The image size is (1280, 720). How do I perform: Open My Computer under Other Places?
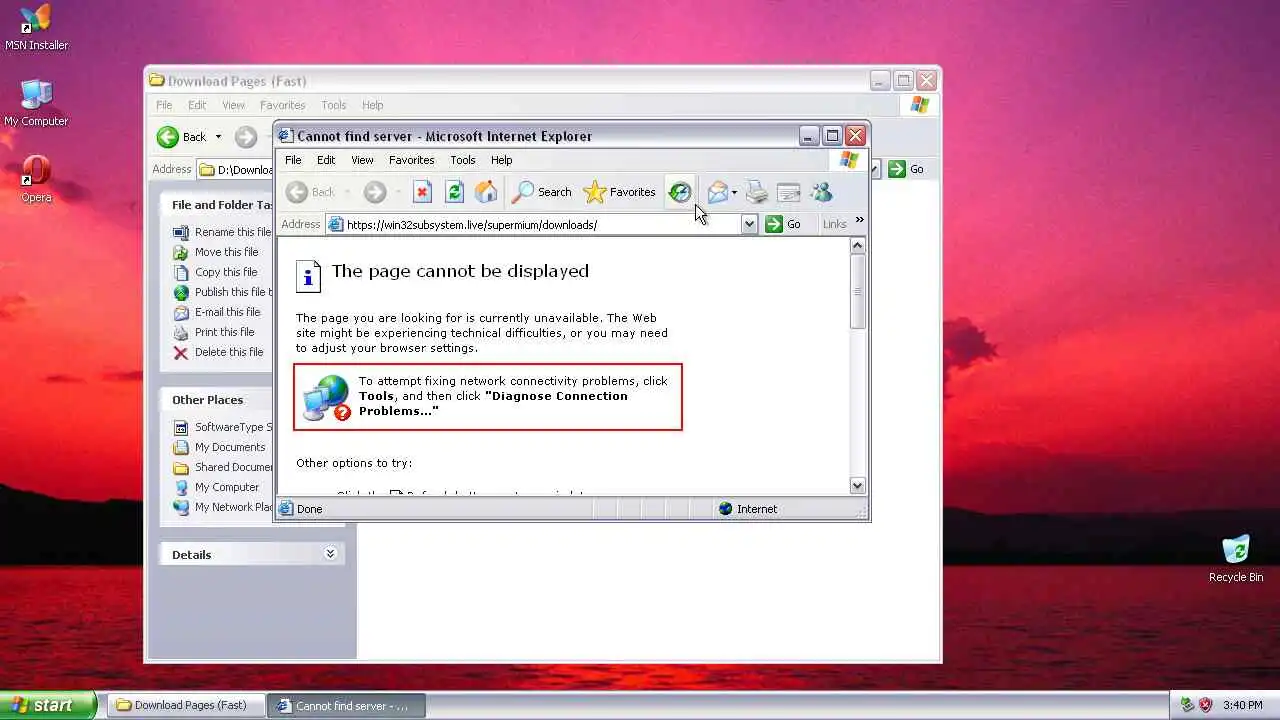(216, 487)
